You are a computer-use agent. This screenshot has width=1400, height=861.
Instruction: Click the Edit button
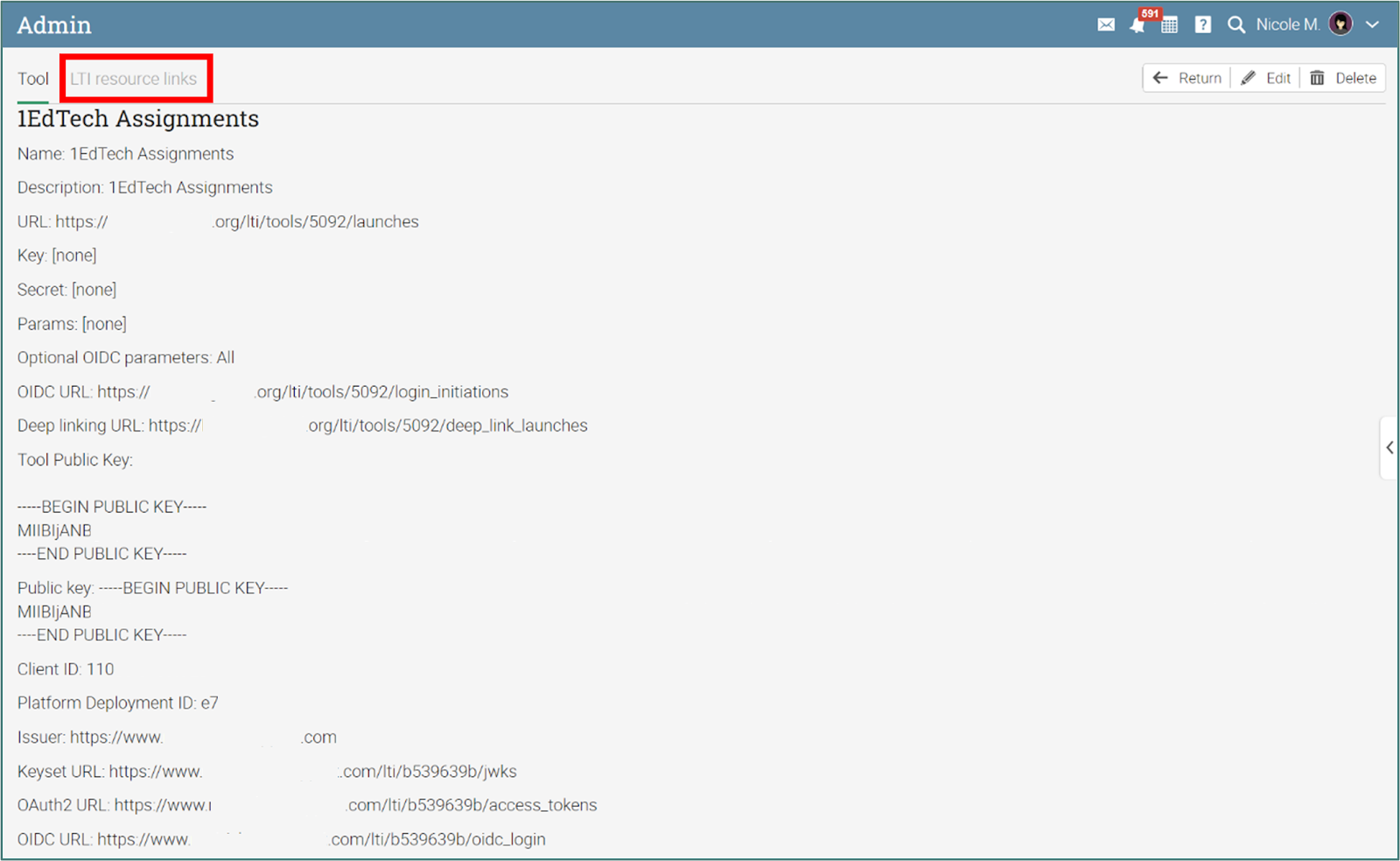1266,78
